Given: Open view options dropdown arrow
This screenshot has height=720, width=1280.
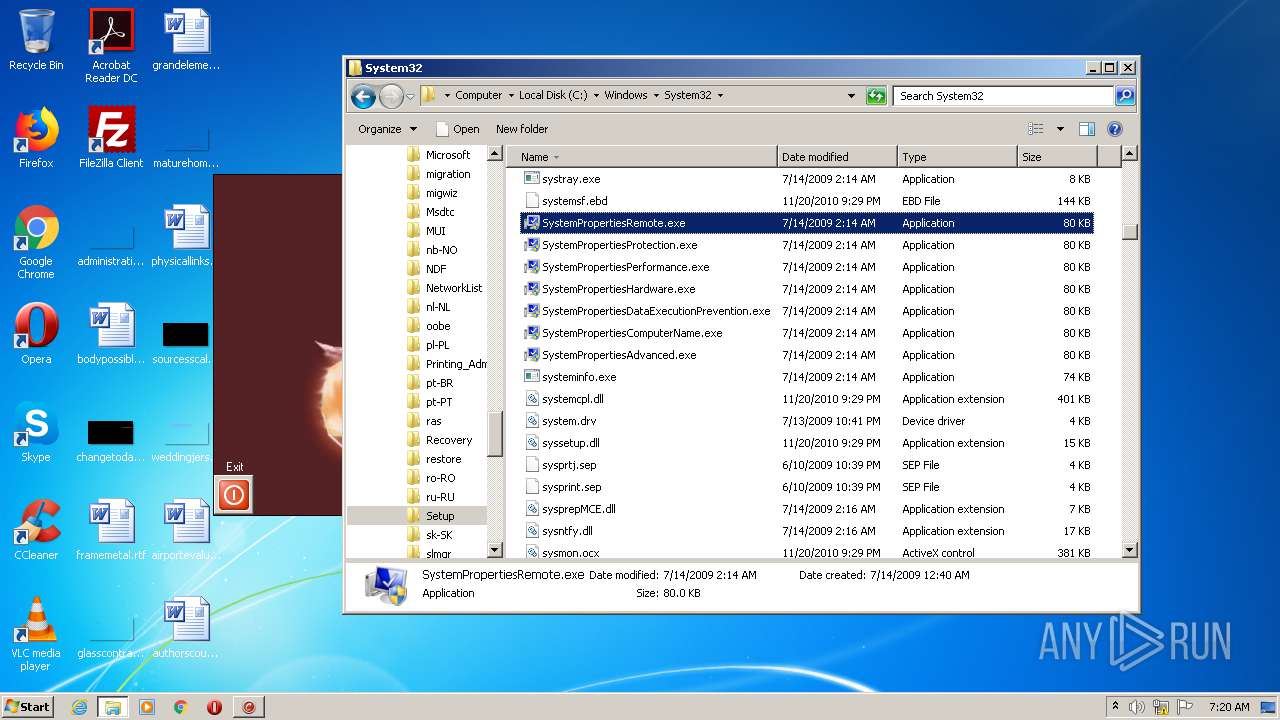Looking at the screenshot, I should pos(1060,129).
